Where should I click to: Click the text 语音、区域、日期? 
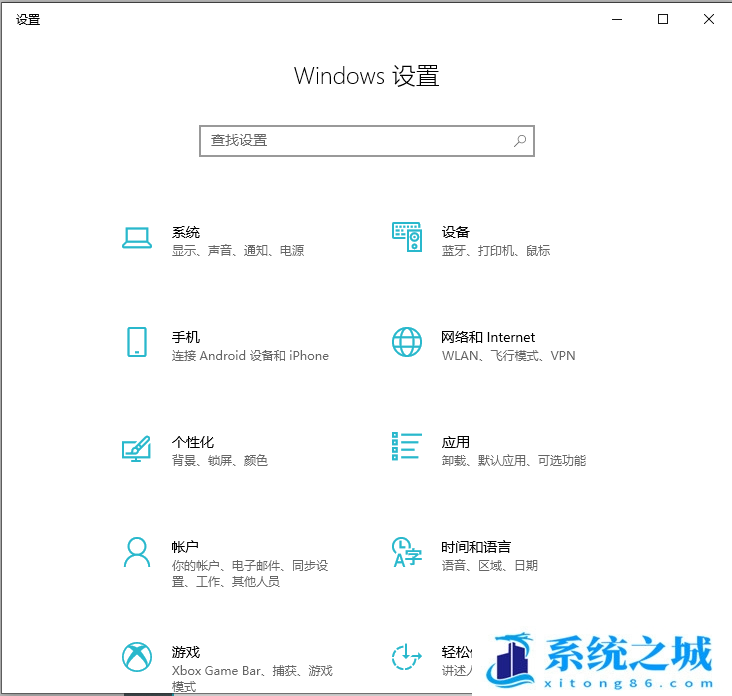click(490, 566)
